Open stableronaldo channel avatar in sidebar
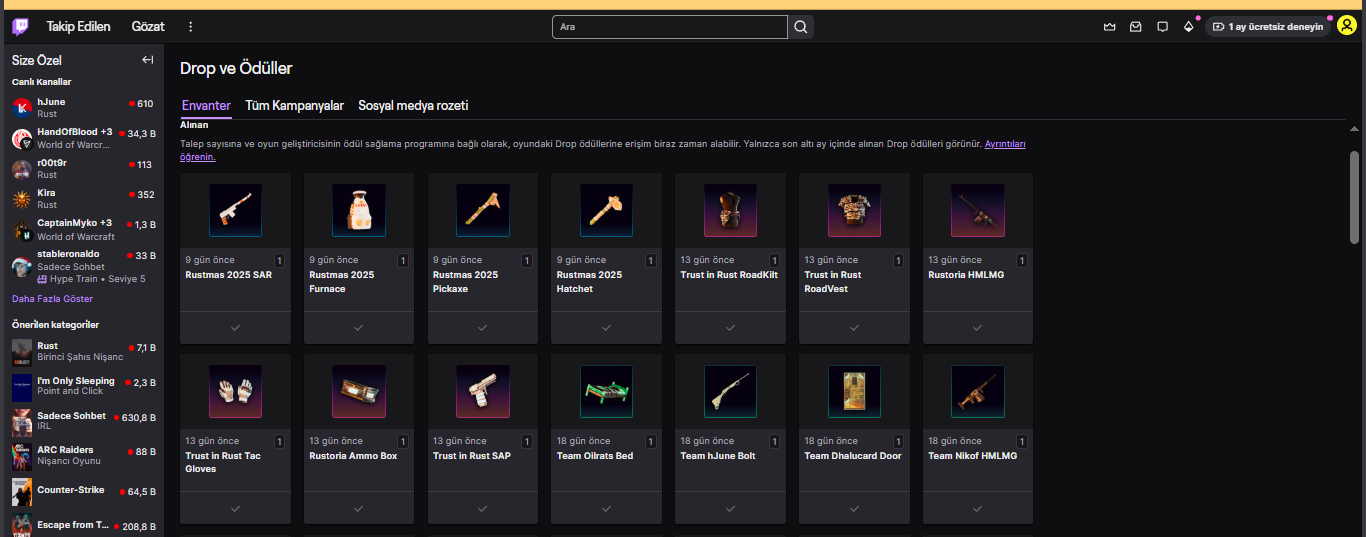This screenshot has width=1366, height=537. (x=22, y=266)
